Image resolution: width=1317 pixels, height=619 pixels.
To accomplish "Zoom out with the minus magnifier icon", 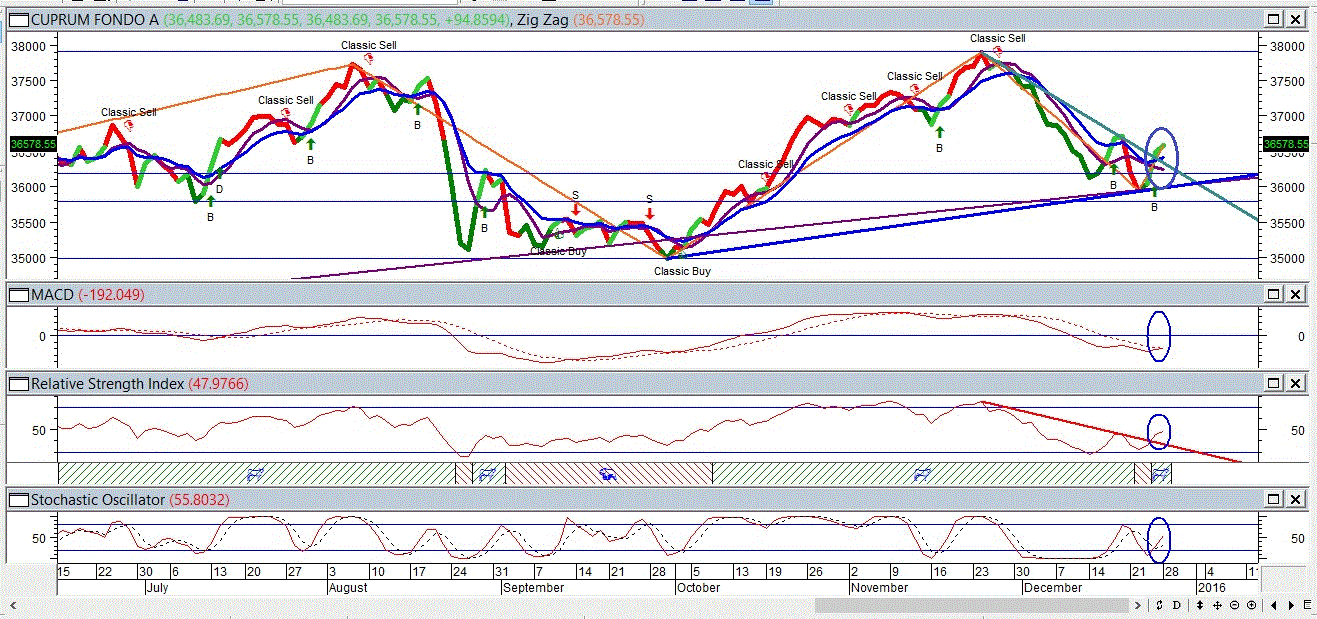I will point(1234,605).
